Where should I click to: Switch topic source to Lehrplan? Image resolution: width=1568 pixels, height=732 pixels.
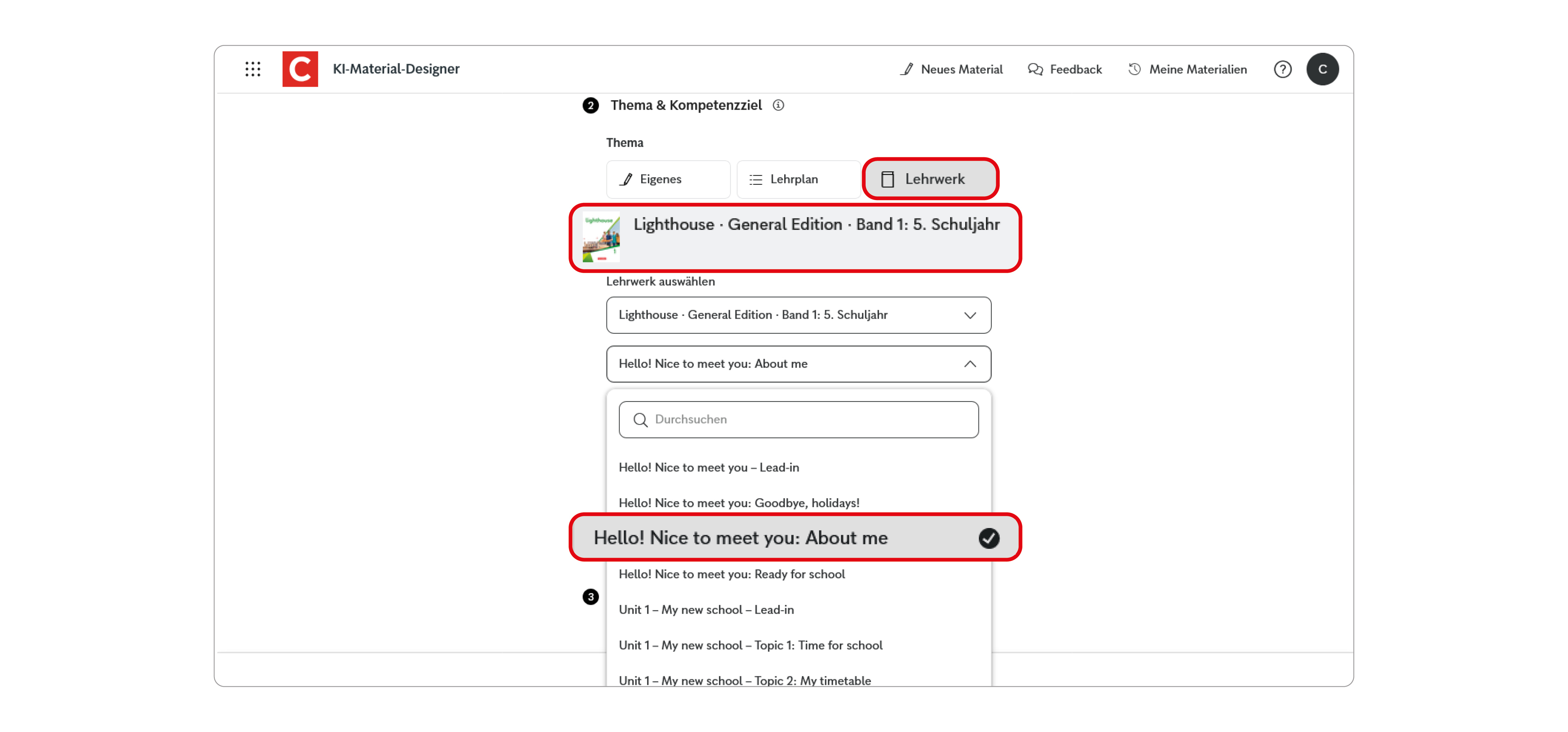(798, 179)
